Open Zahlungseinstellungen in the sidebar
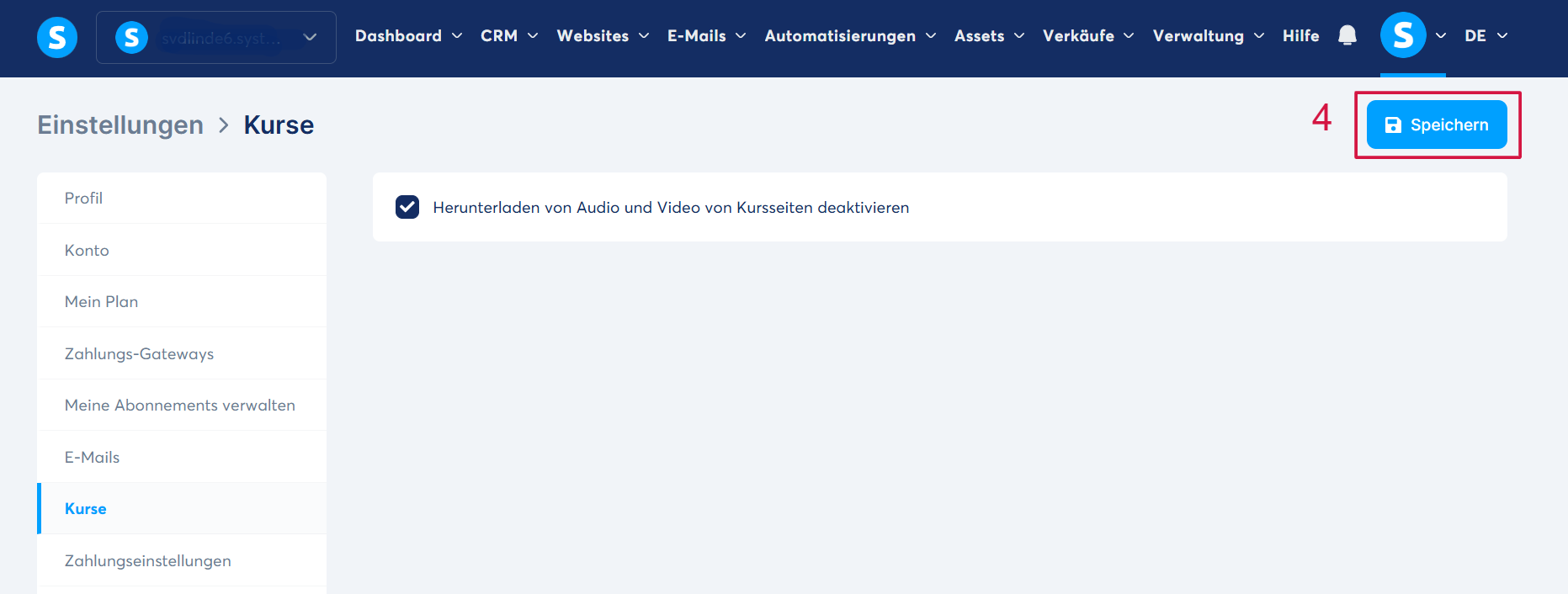This screenshot has width=1568, height=594. pos(182,560)
